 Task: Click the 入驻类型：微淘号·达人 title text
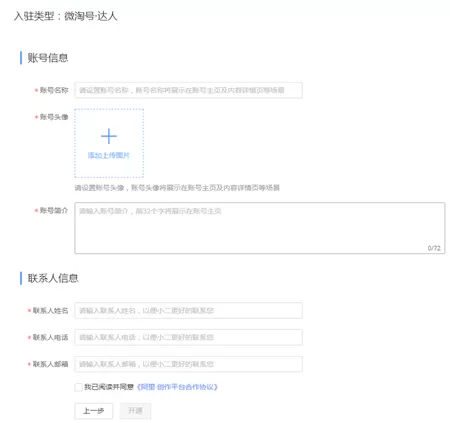coord(66,16)
